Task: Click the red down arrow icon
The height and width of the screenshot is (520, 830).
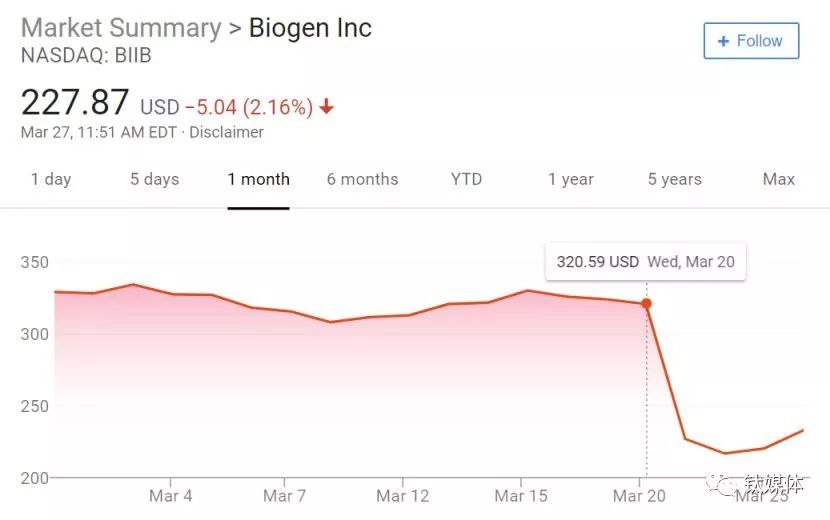Action: click(327, 107)
